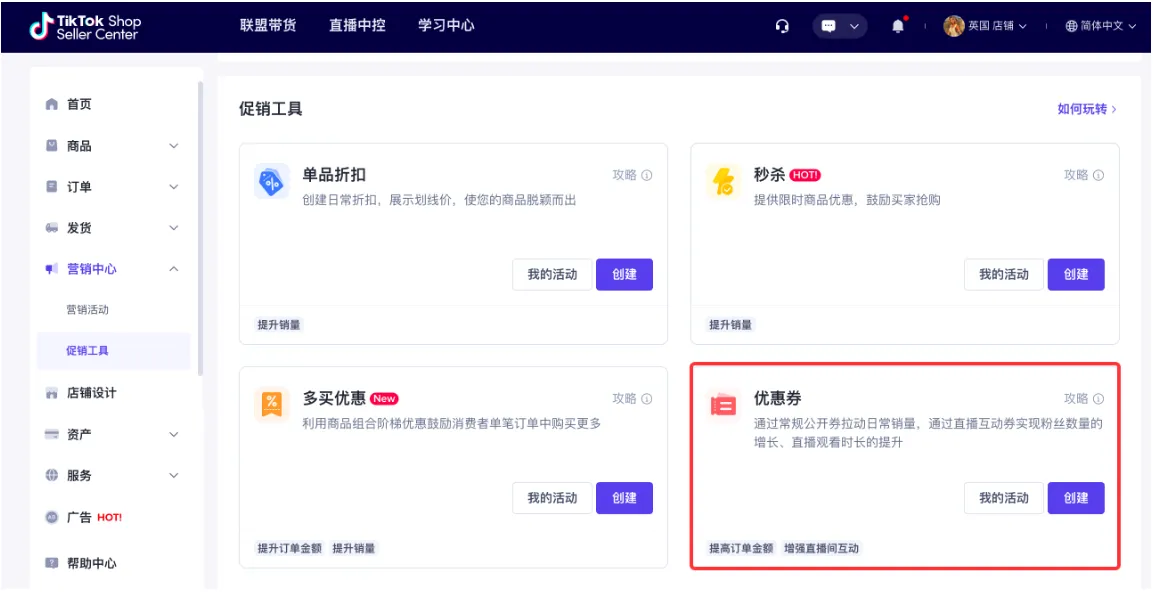The height and width of the screenshot is (613, 1153).
Task: Click the shop avatar picture
Action: click(x=954, y=26)
